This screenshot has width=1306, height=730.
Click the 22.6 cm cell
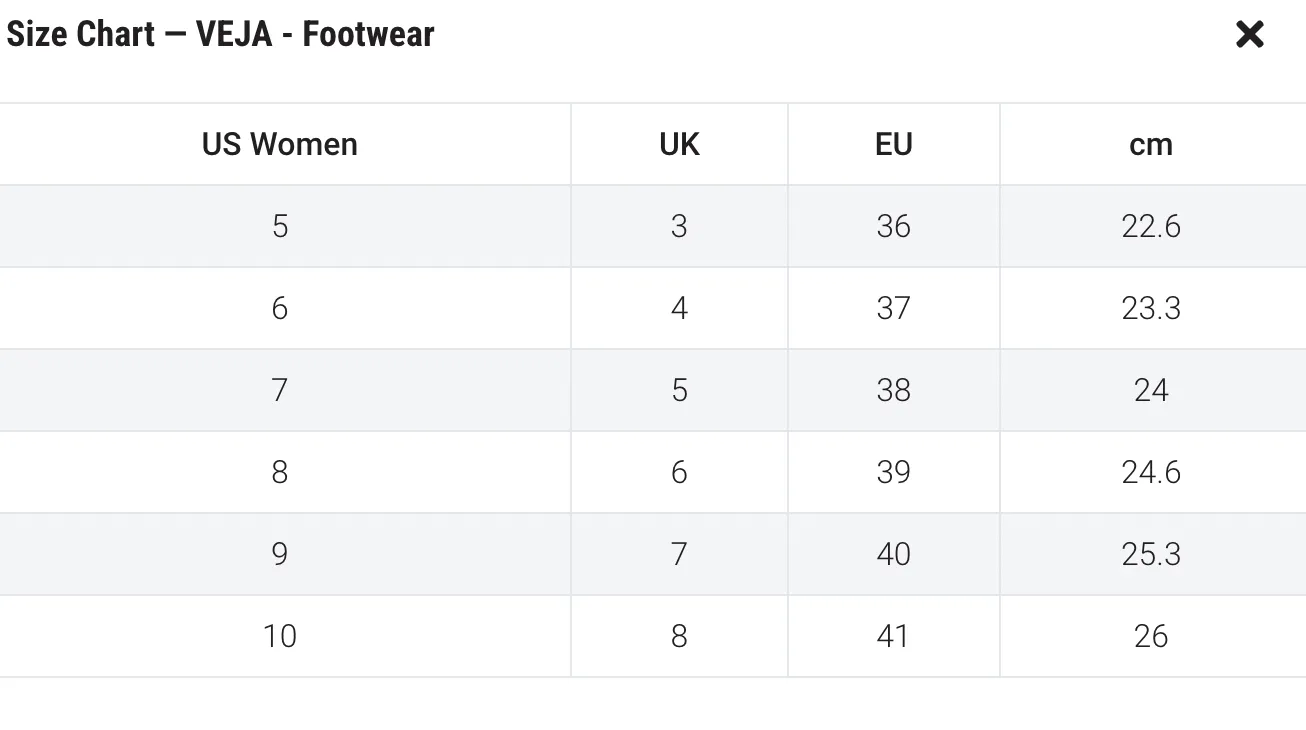click(x=1152, y=226)
